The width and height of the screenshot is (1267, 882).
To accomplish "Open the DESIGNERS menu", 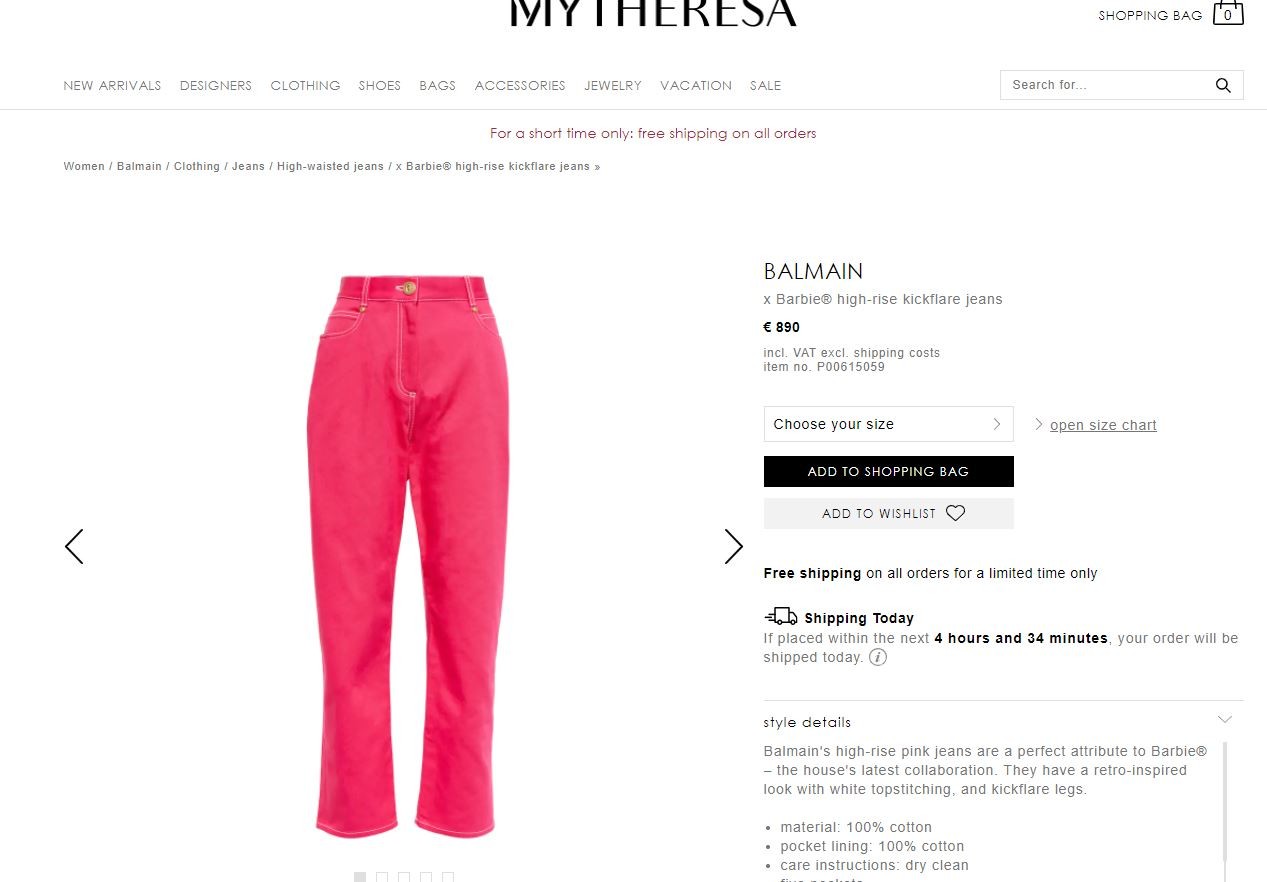I will [216, 86].
